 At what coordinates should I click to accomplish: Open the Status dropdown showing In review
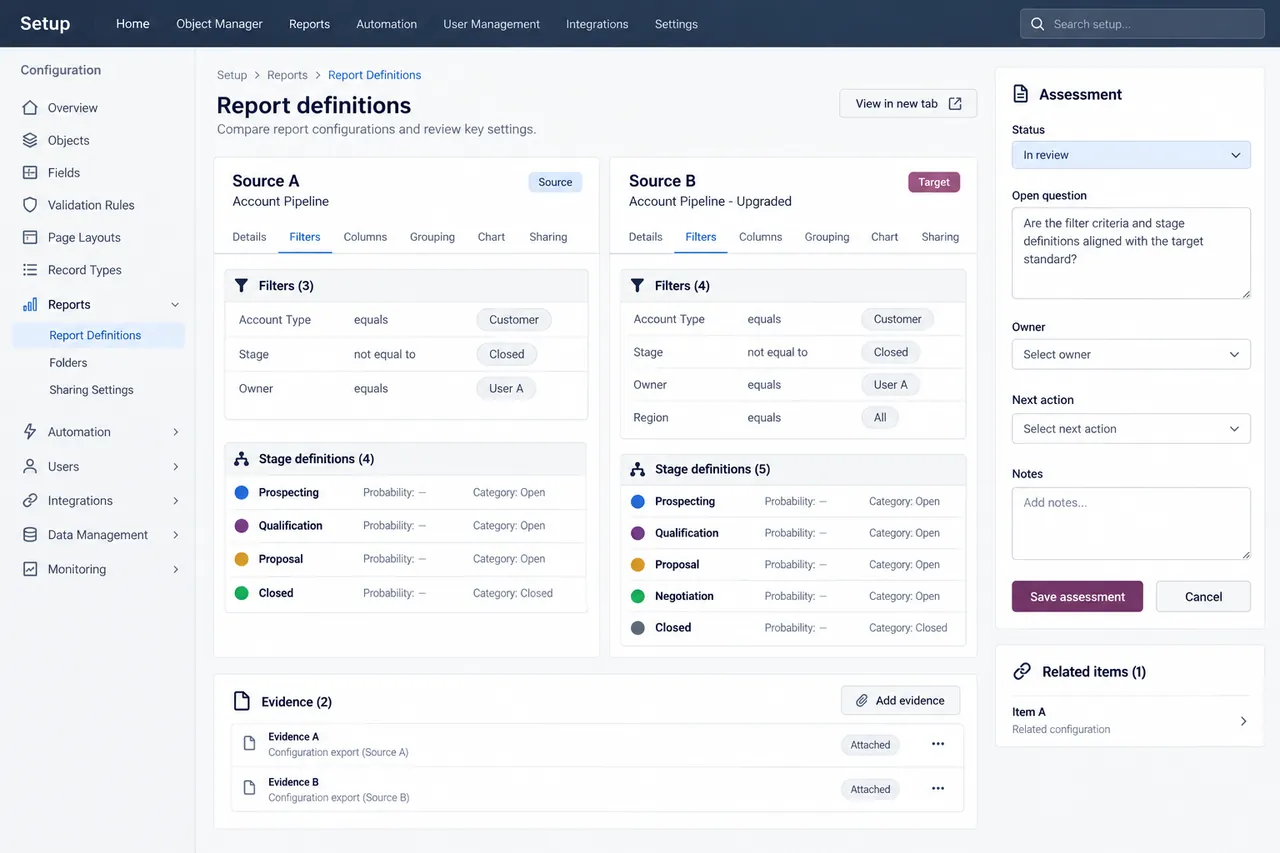(1131, 155)
